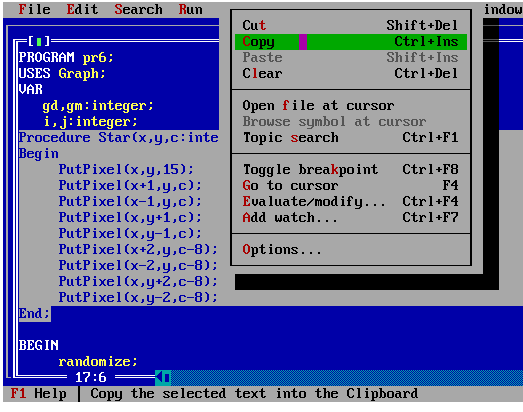Click the gd,gm:integer; declaration
The height and width of the screenshot is (412, 523).
pos(98,106)
